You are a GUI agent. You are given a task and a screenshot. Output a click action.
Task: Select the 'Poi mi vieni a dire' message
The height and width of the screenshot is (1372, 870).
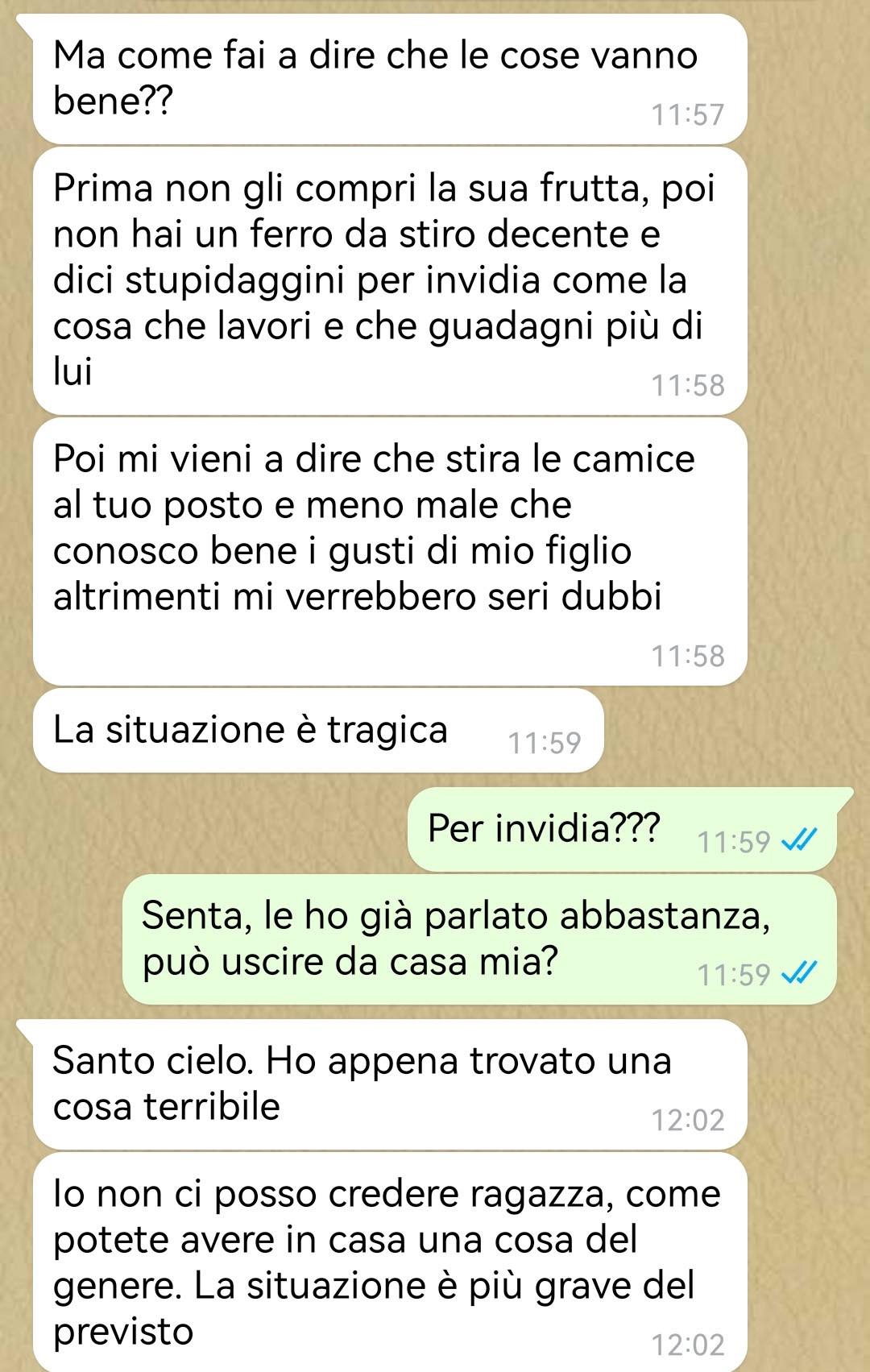pos(390,551)
